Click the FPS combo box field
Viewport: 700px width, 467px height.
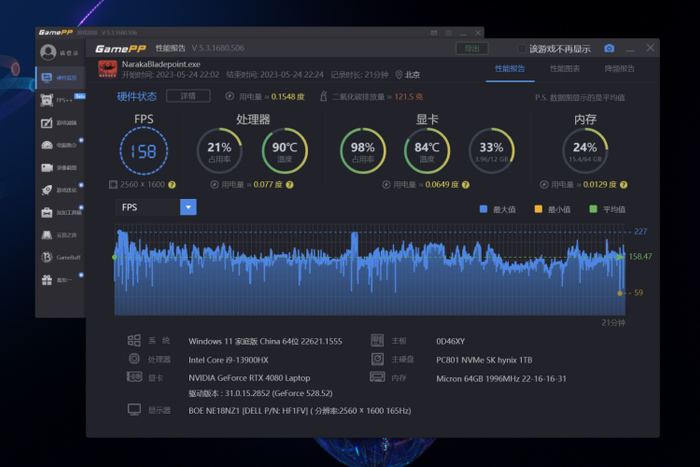(147, 207)
